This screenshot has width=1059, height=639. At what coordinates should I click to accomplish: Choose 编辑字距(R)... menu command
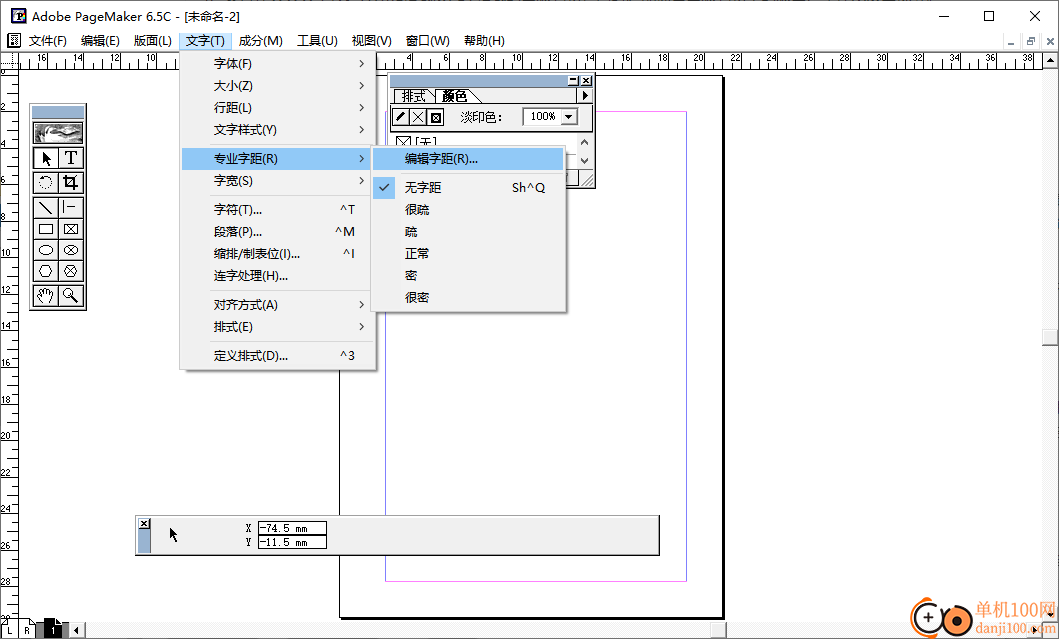pyautogui.click(x=468, y=159)
